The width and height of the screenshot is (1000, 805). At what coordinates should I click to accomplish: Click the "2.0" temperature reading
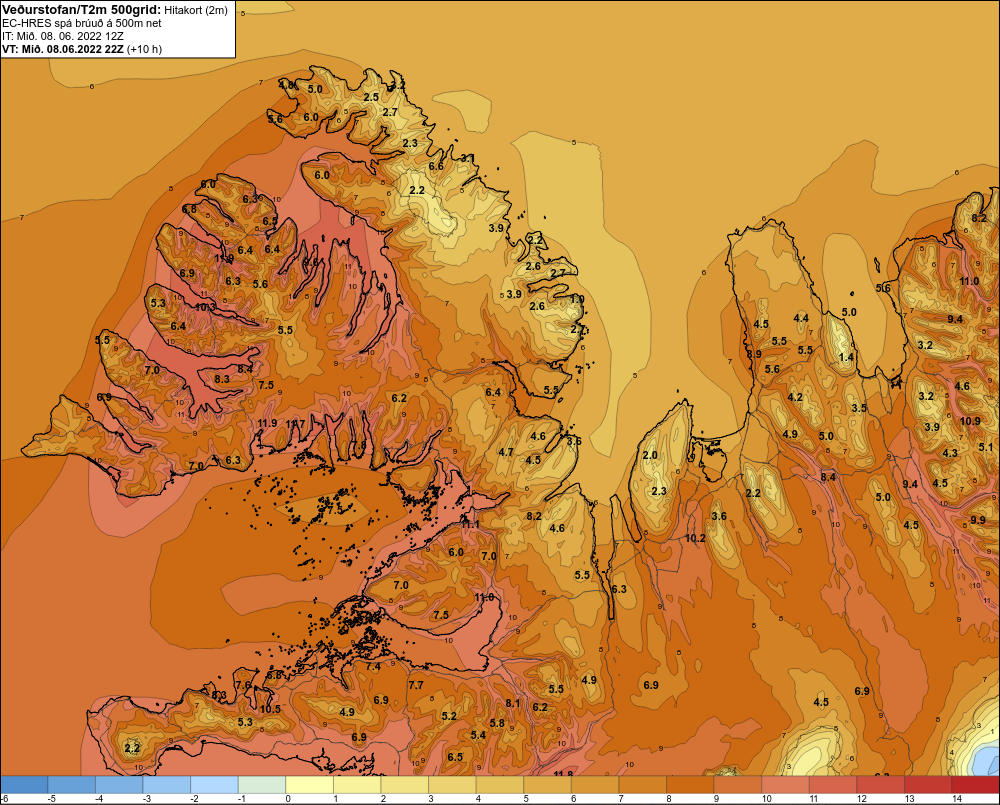[x=650, y=455]
